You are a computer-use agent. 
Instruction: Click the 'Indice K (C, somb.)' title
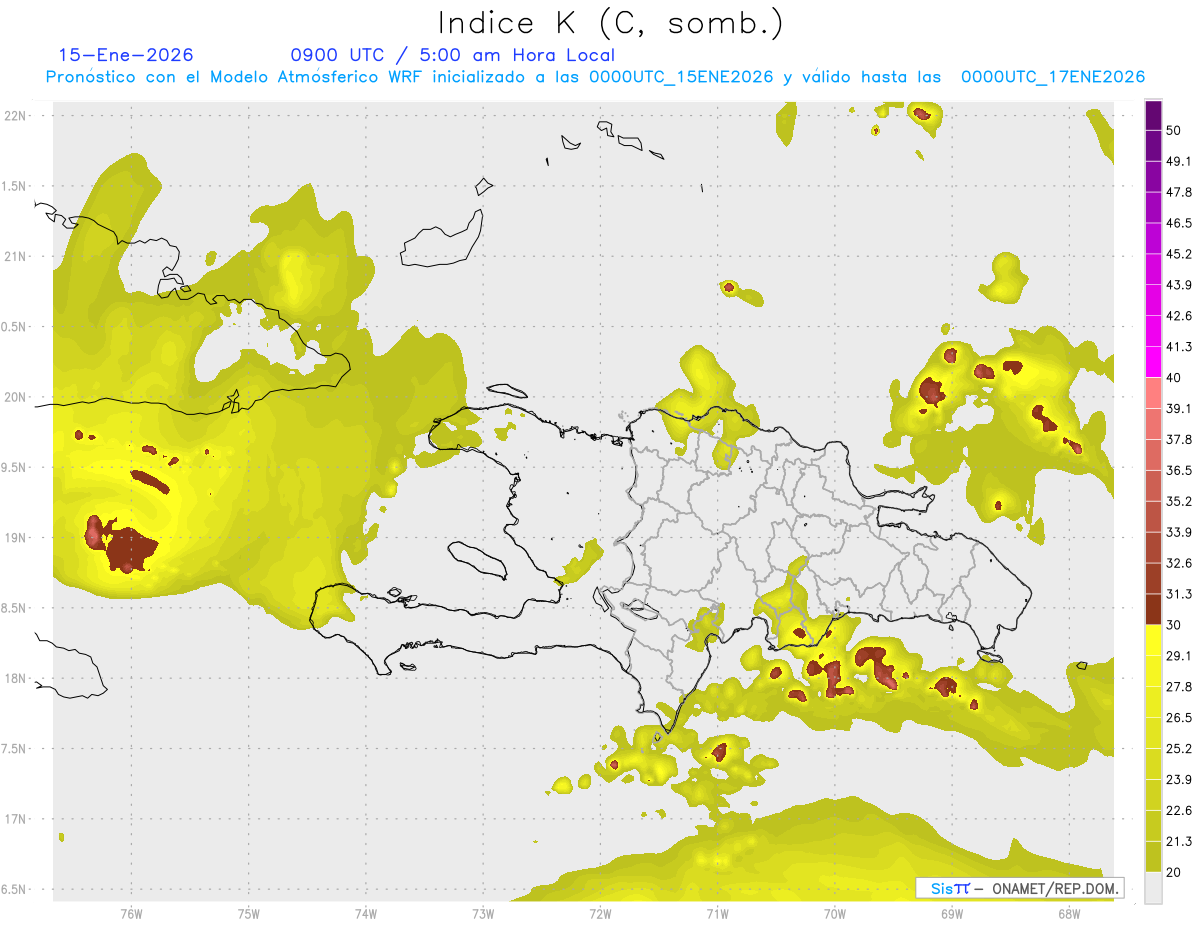click(x=610, y=23)
